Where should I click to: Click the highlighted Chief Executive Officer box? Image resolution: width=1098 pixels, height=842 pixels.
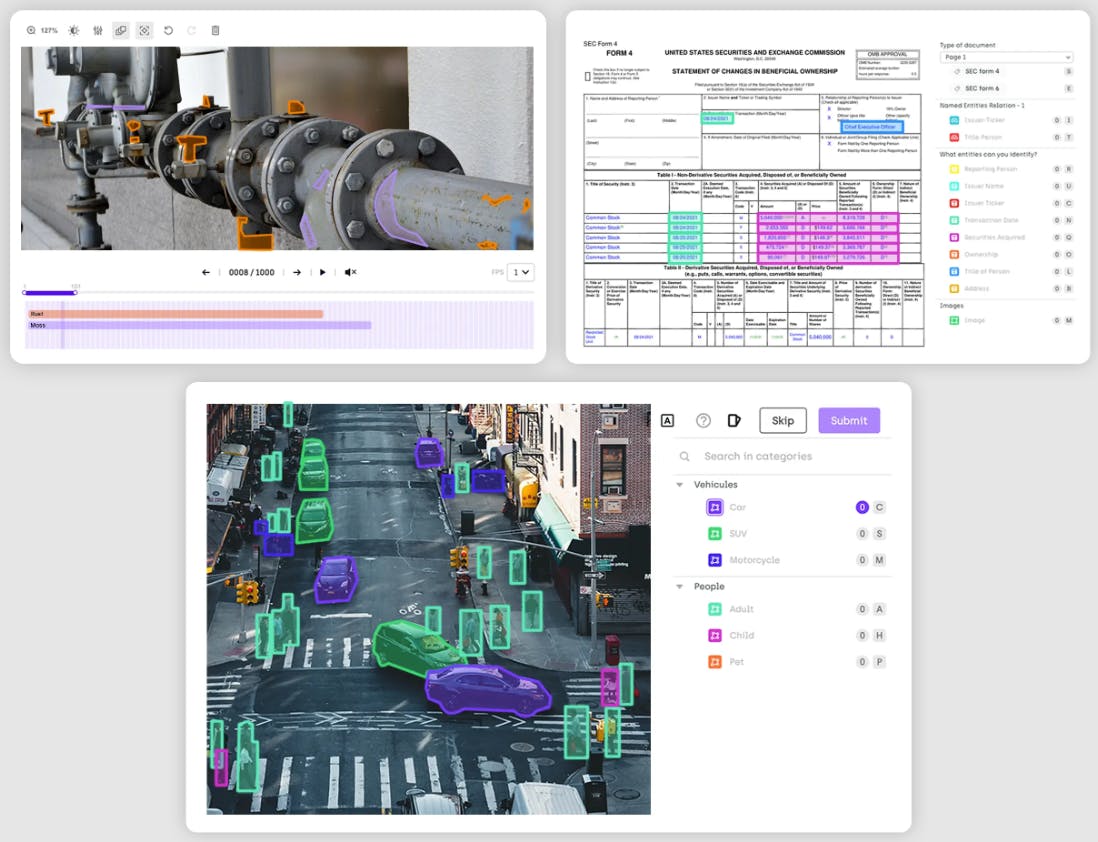tap(872, 127)
